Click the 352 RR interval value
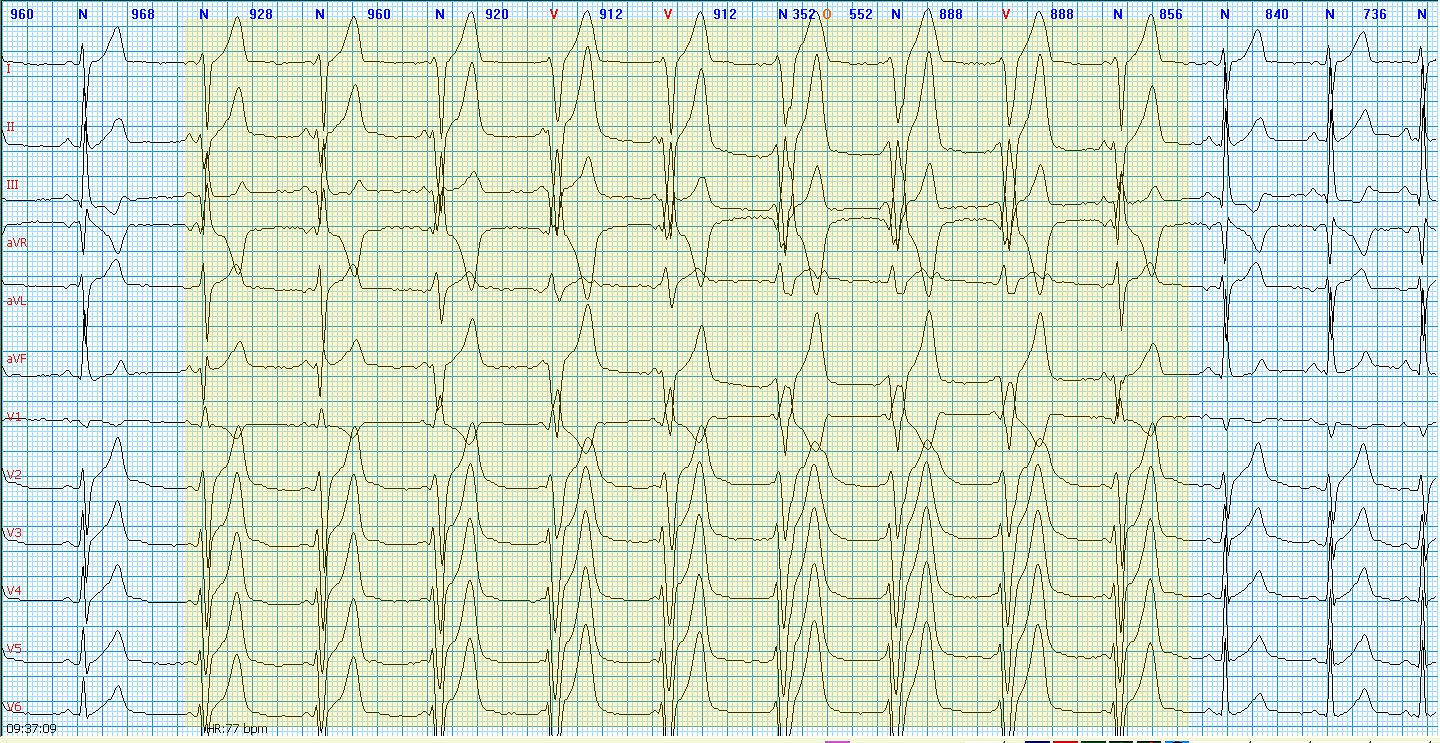1440x743 pixels. (x=805, y=14)
